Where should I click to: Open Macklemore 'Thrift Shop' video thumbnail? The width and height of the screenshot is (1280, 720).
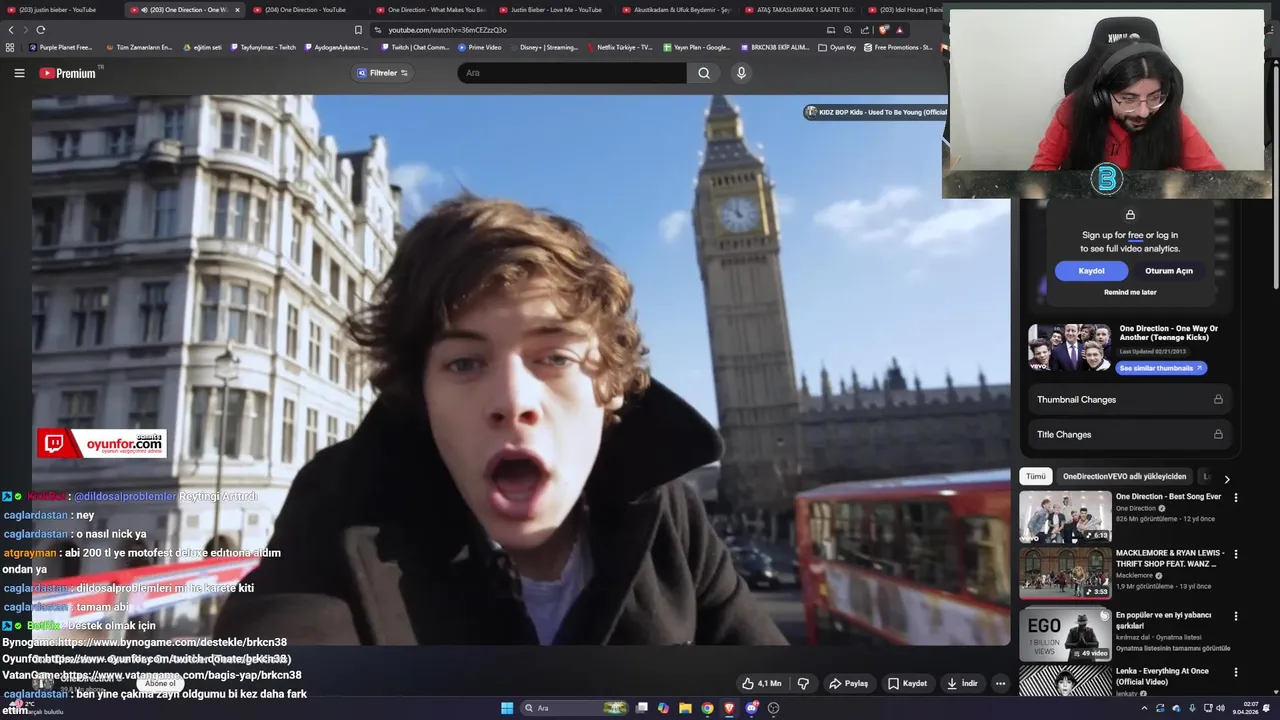pyautogui.click(x=1065, y=573)
